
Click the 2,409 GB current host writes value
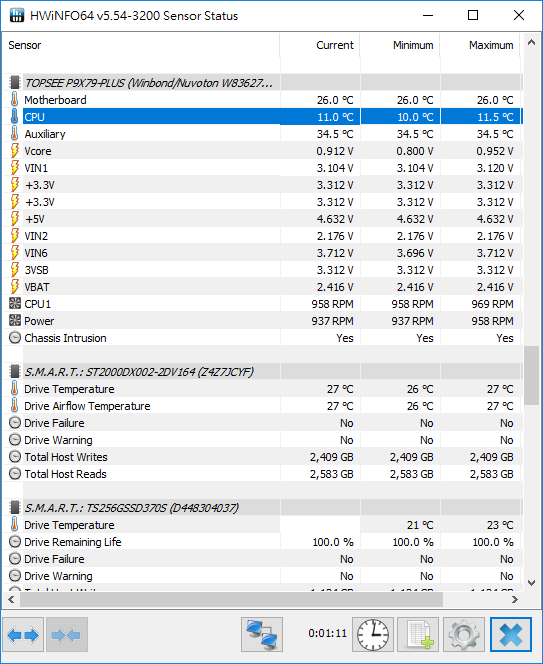click(331, 456)
